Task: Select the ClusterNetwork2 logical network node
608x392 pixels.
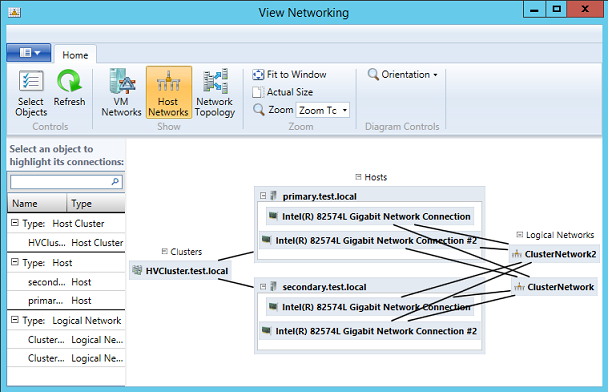Action: 554,254
